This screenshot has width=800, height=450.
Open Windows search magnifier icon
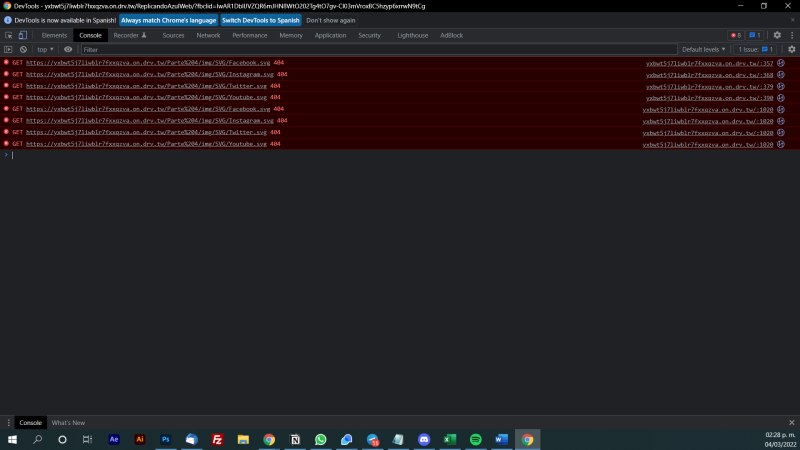(37, 439)
